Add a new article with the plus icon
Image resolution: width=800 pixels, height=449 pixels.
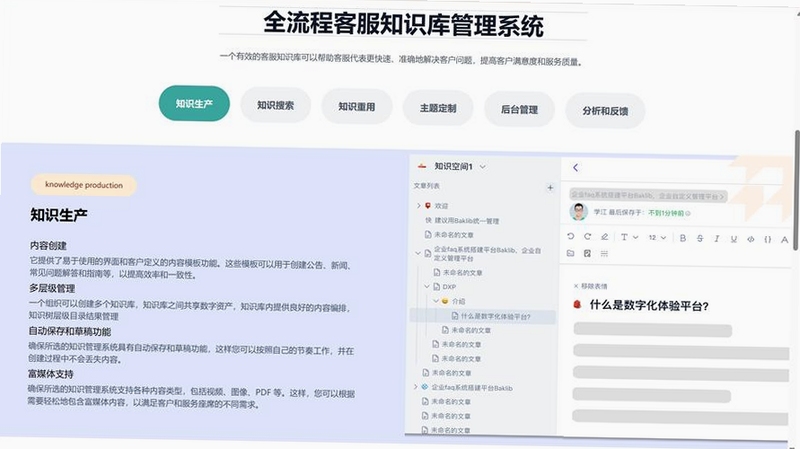pyautogui.click(x=550, y=188)
